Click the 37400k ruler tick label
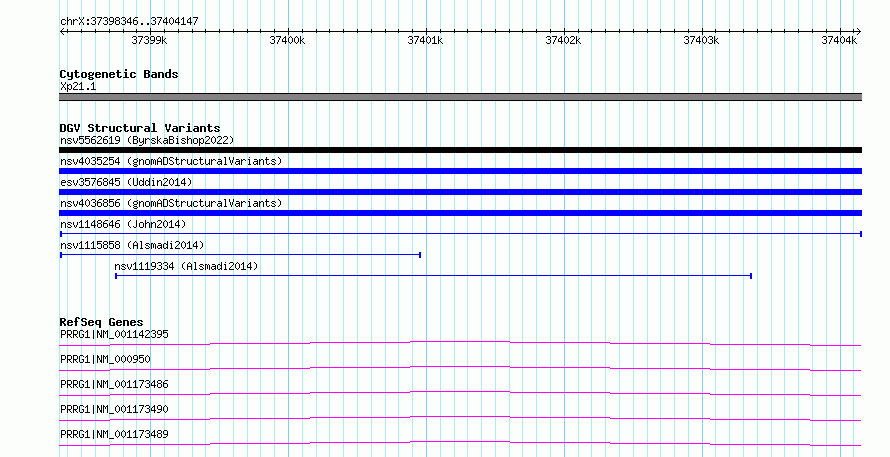Viewport: 890px width, 457px height. [x=287, y=40]
